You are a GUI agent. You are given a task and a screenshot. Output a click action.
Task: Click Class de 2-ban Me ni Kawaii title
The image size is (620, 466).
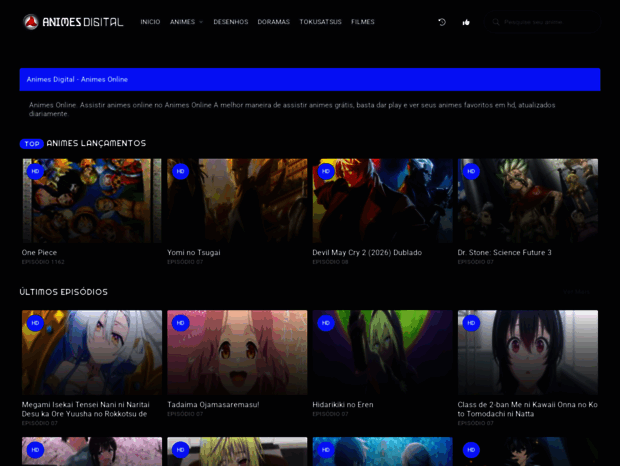pos(527,409)
